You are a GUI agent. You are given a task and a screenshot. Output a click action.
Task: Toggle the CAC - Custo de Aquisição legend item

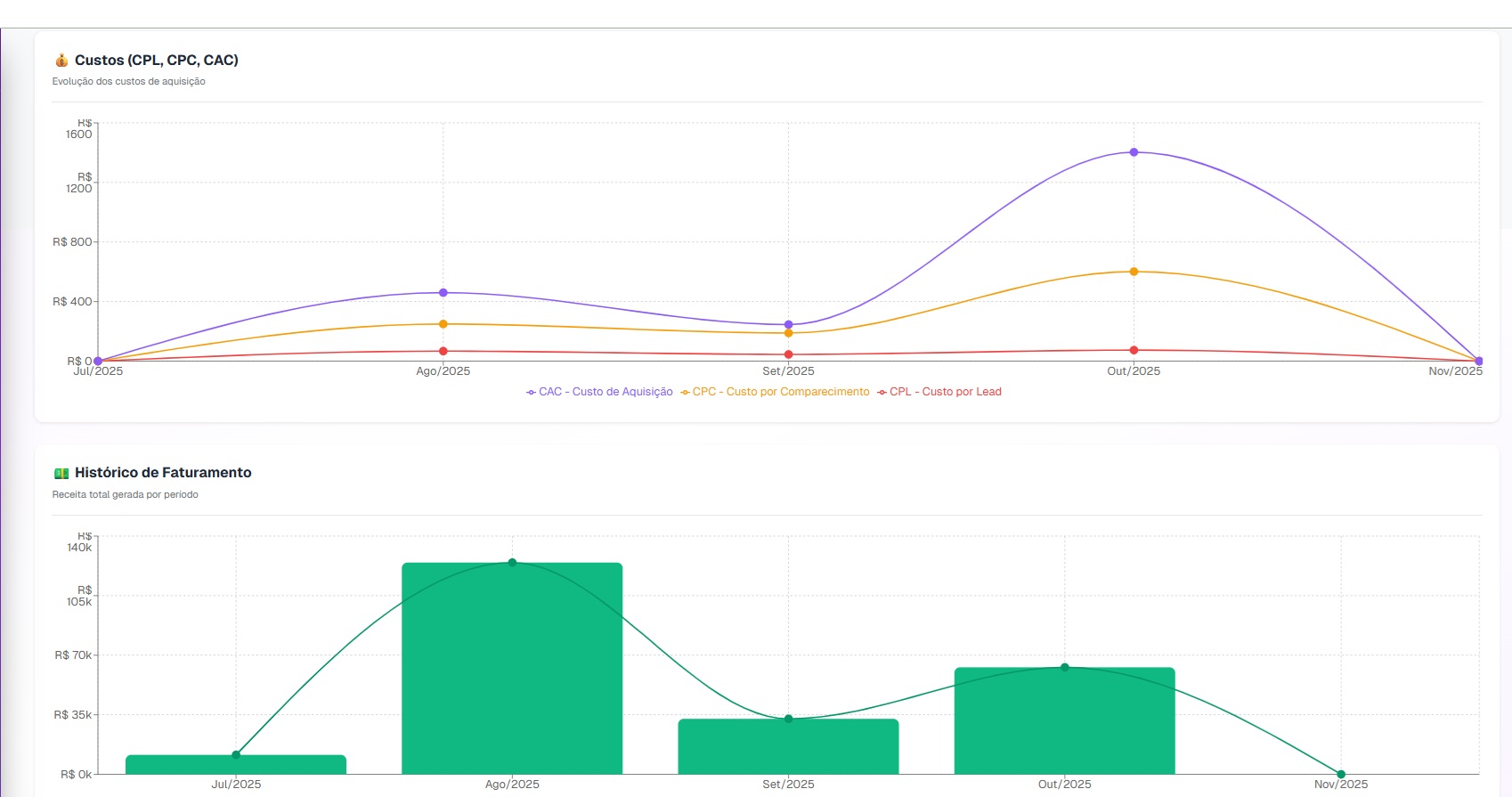click(x=599, y=392)
